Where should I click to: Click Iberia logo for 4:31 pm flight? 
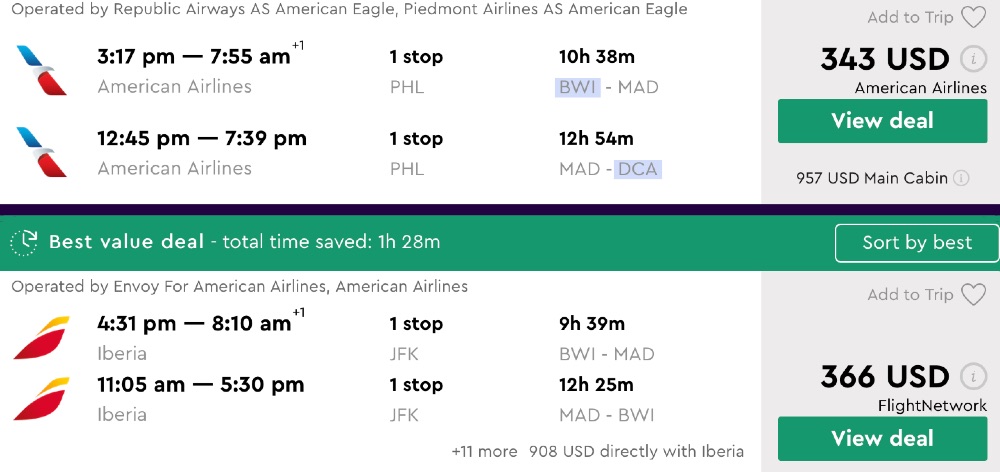coord(42,337)
